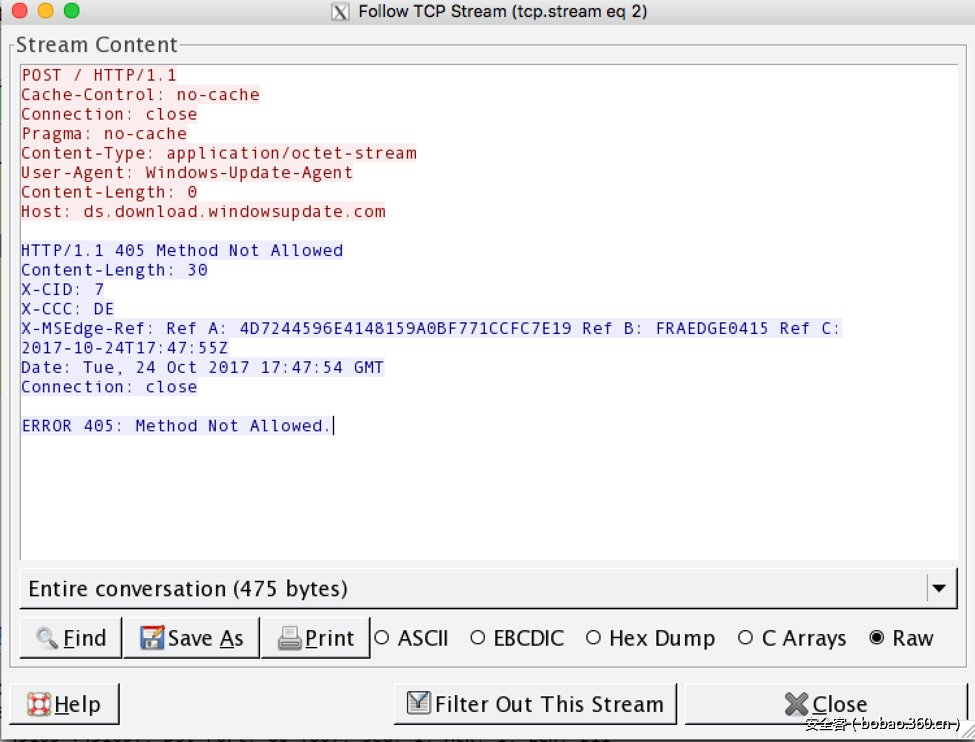This screenshot has width=975, height=742.
Task: Click the HTTP/1.1 405 response status line
Action: coord(182,251)
